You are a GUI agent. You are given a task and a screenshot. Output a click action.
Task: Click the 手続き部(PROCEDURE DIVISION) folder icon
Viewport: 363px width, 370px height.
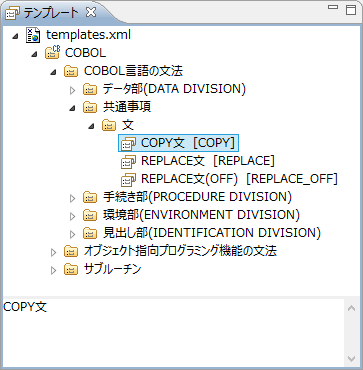(90, 197)
